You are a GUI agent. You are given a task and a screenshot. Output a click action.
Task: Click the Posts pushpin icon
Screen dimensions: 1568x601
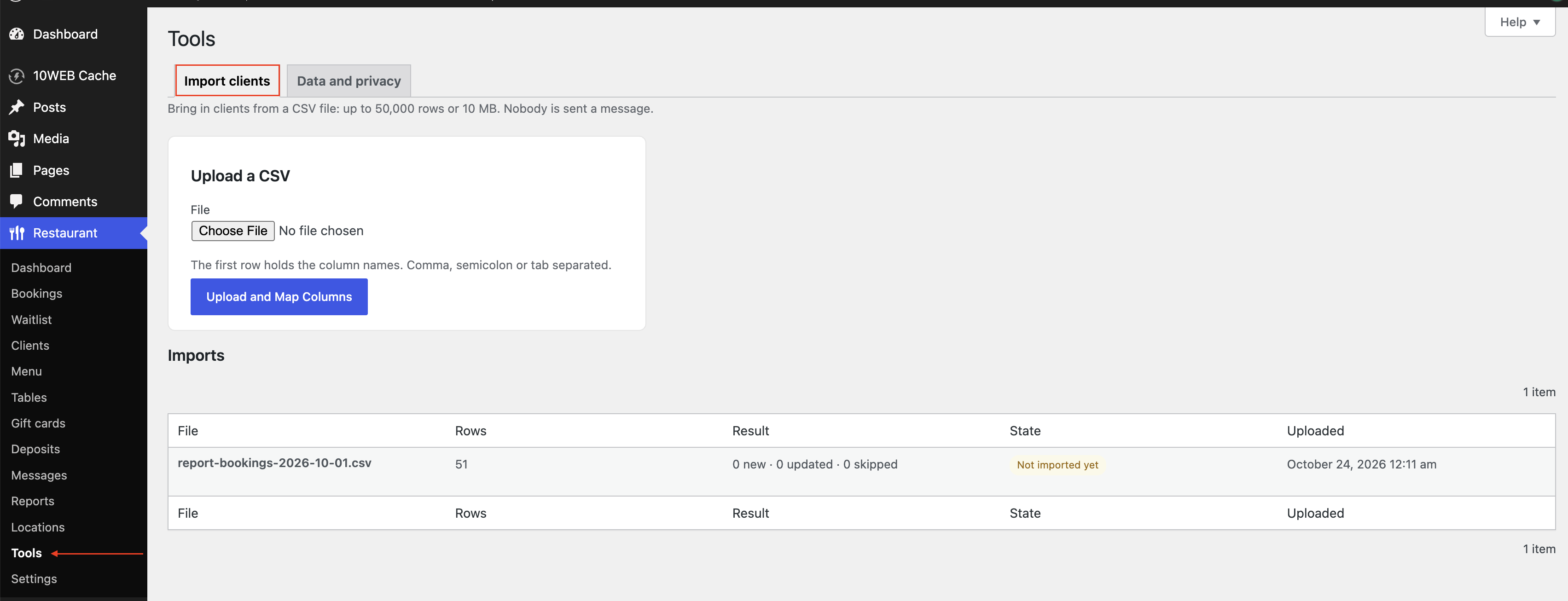[x=17, y=107]
